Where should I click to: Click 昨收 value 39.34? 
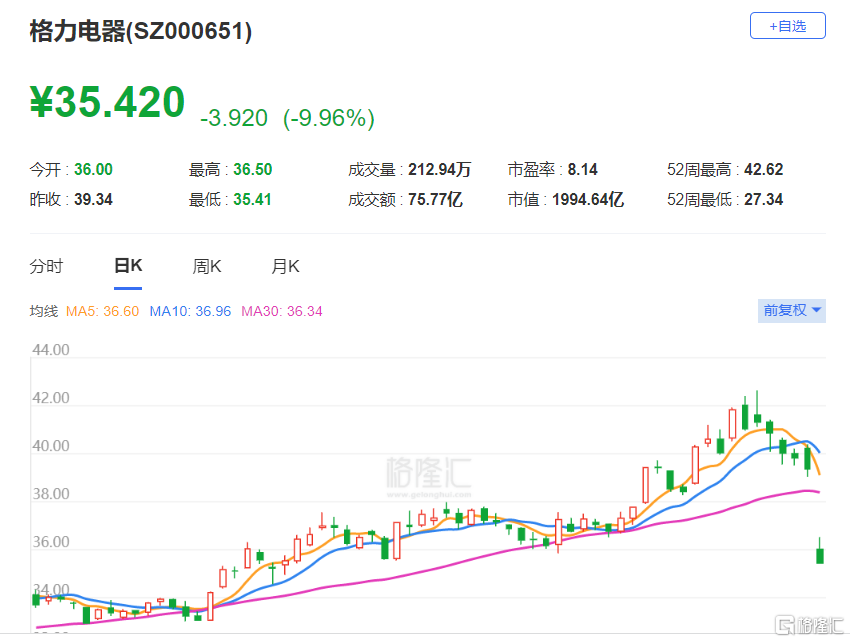tap(93, 199)
